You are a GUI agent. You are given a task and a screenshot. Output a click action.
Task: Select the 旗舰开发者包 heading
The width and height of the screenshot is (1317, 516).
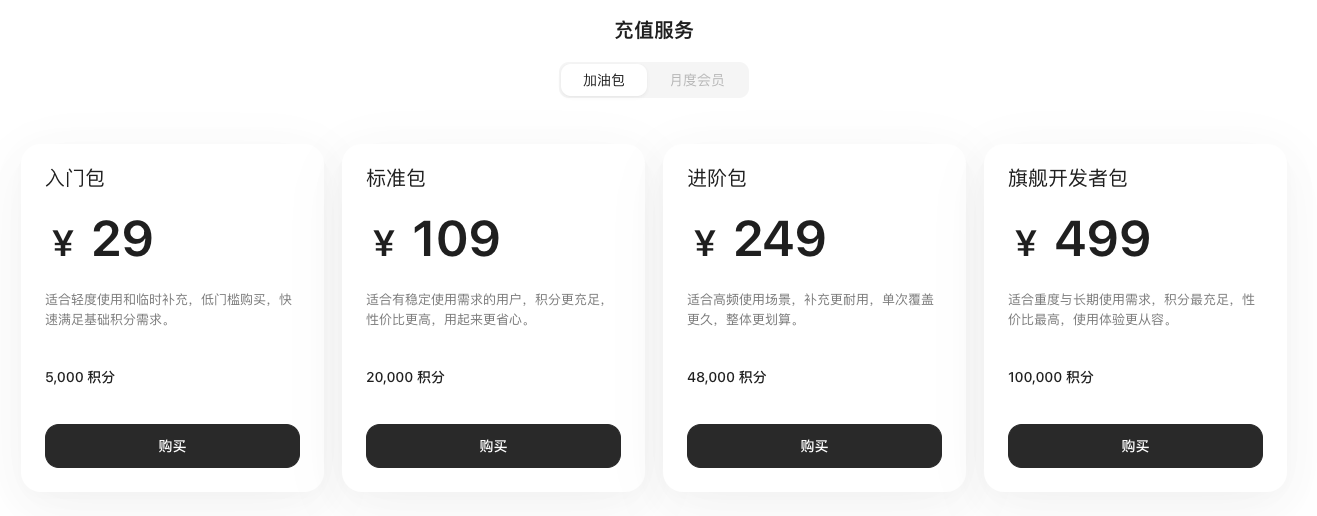(x=1068, y=178)
